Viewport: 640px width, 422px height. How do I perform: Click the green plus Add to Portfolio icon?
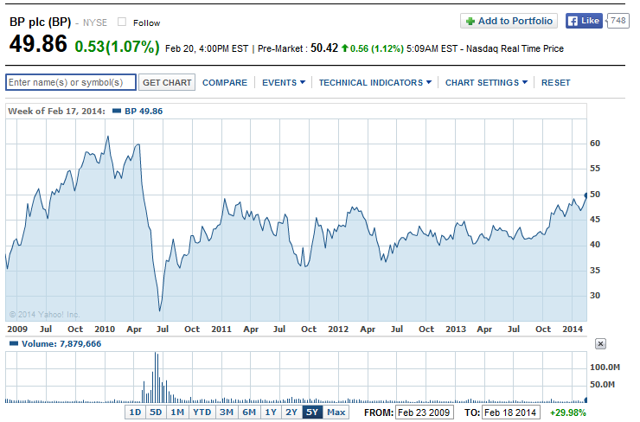pyautogui.click(x=470, y=21)
